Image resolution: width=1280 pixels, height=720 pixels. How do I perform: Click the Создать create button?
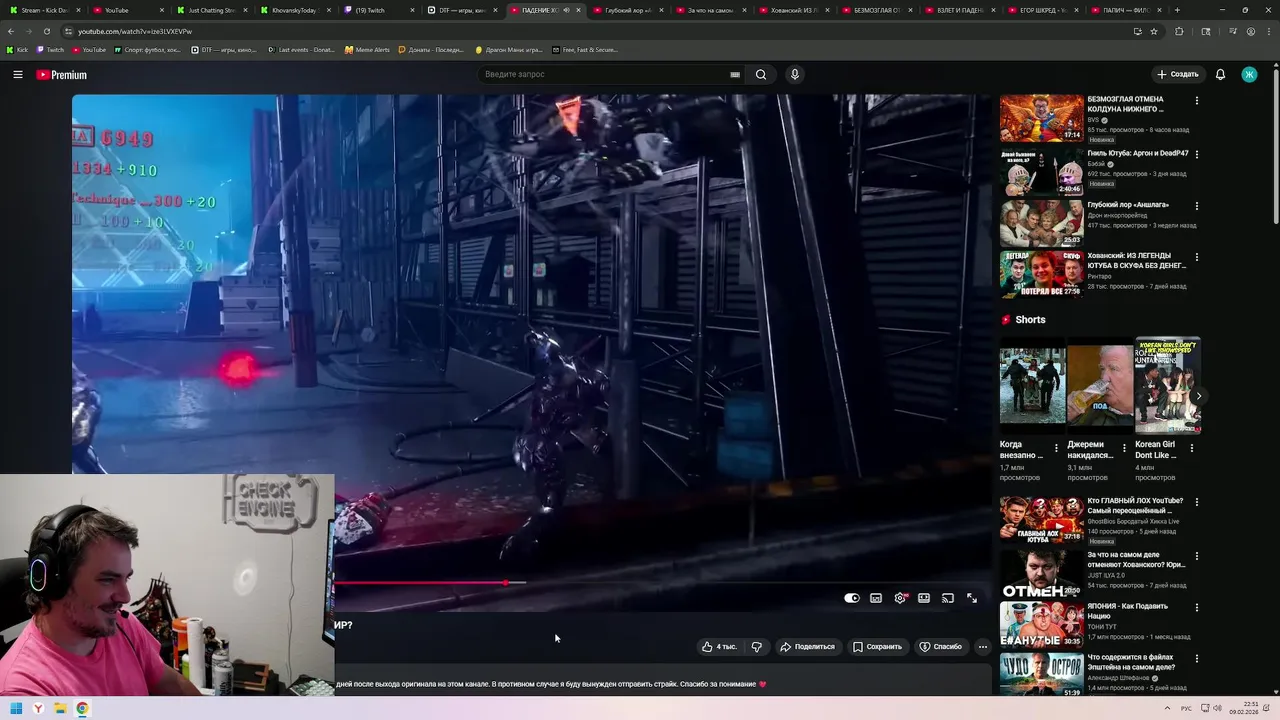coord(1177,74)
